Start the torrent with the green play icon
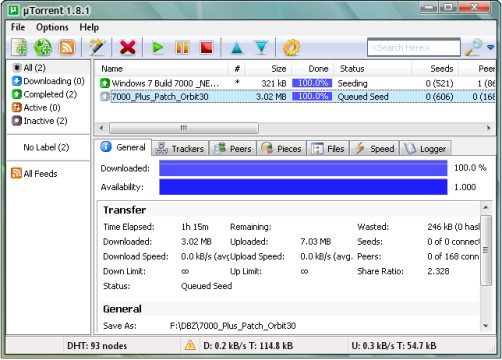The image size is (502, 360). [158, 47]
